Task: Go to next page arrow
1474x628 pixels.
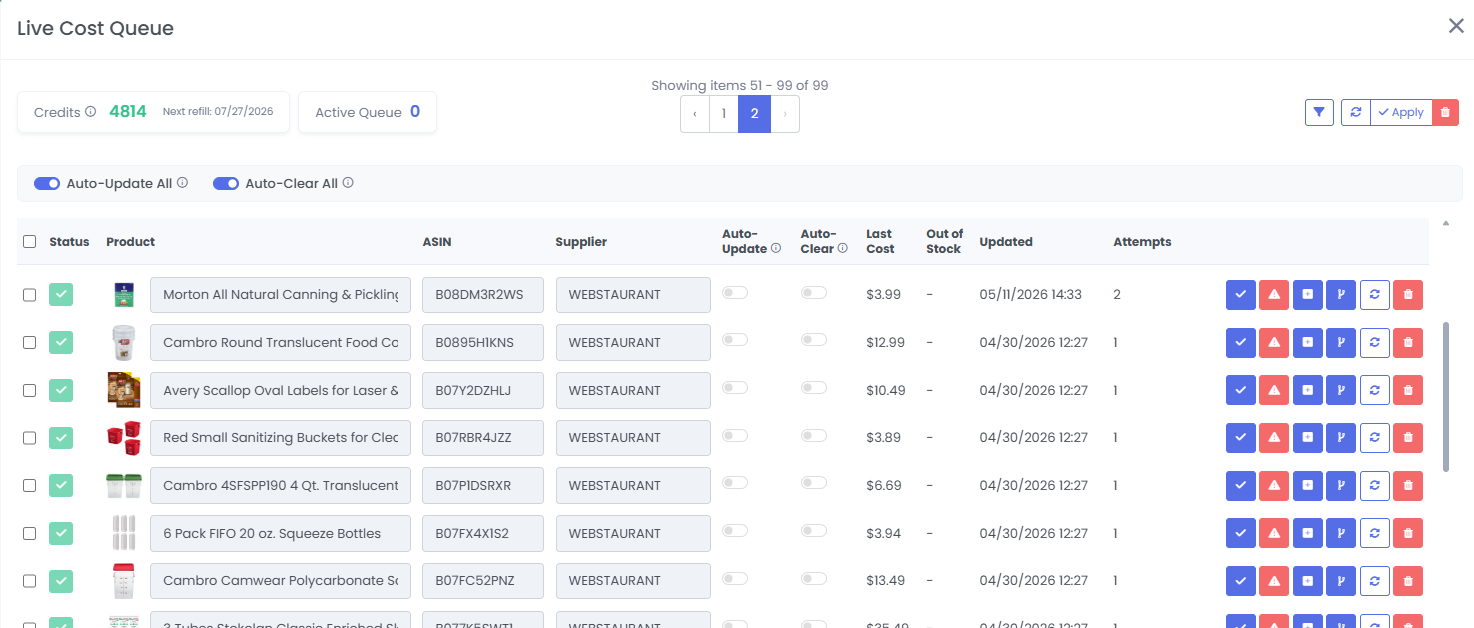Action: tap(785, 114)
